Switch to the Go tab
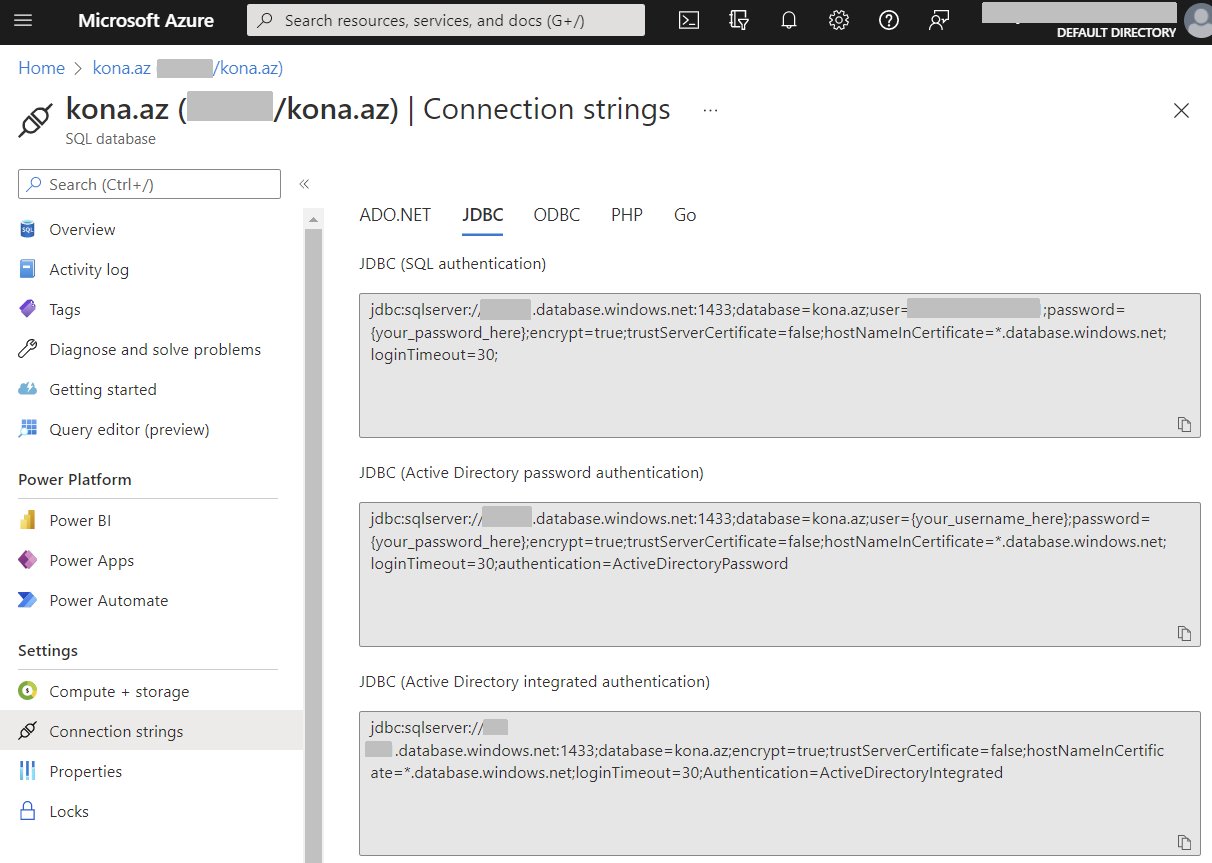 pyautogui.click(x=685, y=215)
